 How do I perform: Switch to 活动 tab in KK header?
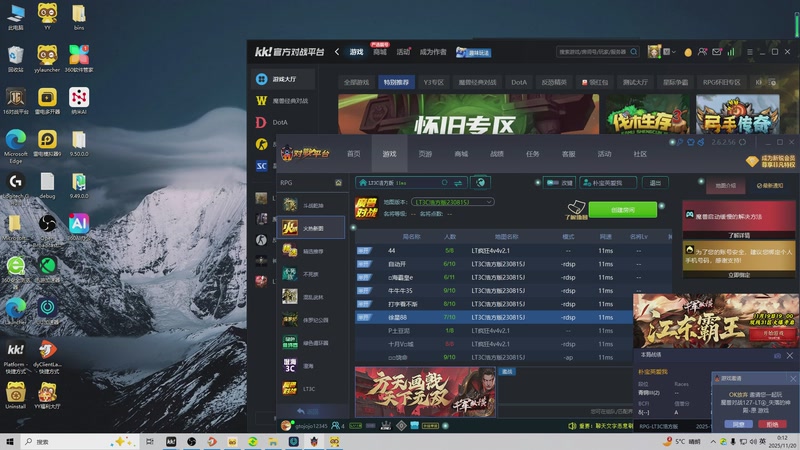coord(403,52)
